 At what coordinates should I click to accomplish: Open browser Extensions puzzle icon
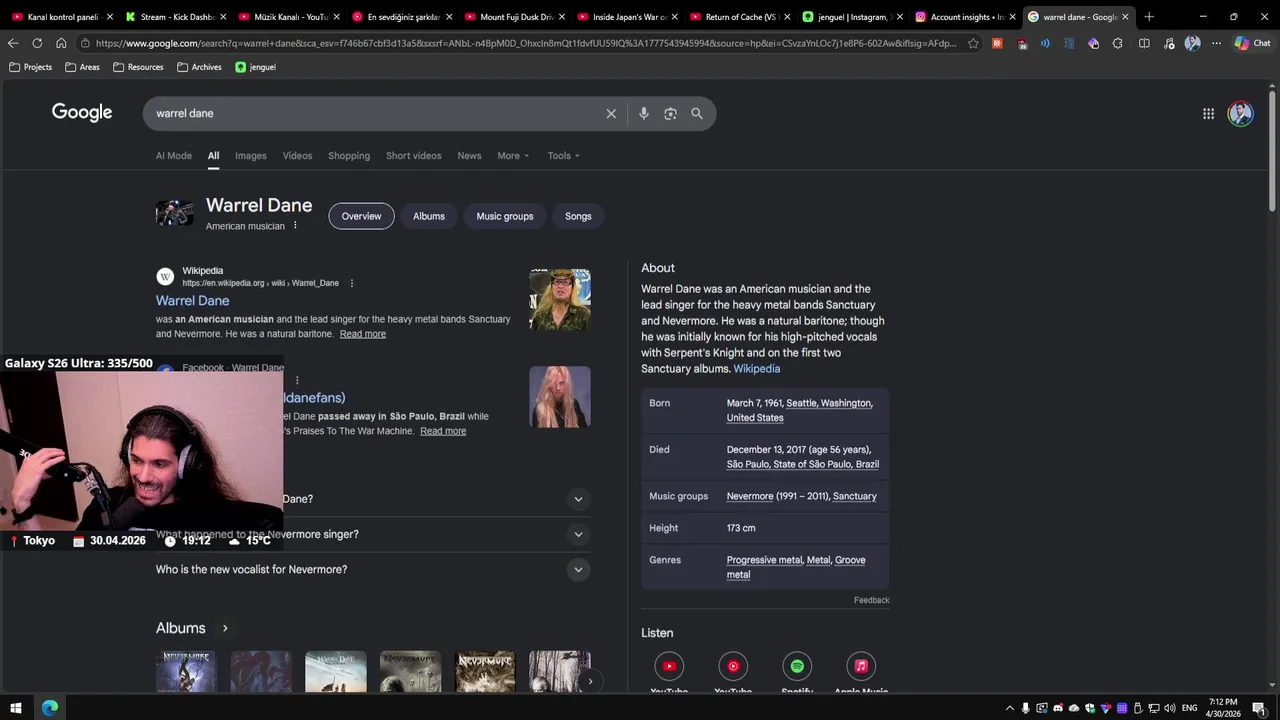[1117, 43]
